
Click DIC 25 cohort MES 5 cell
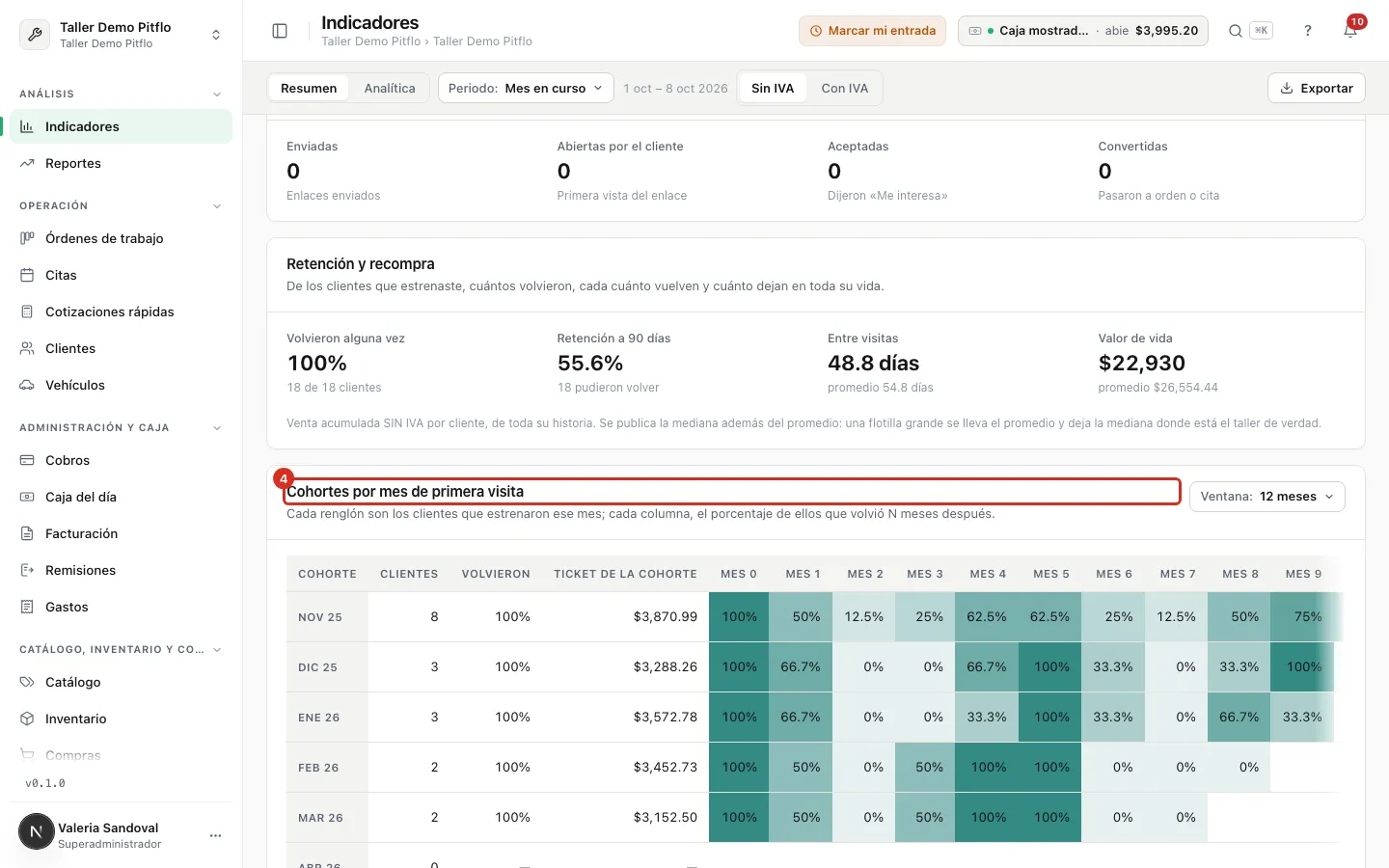[x=1050, y=667]
